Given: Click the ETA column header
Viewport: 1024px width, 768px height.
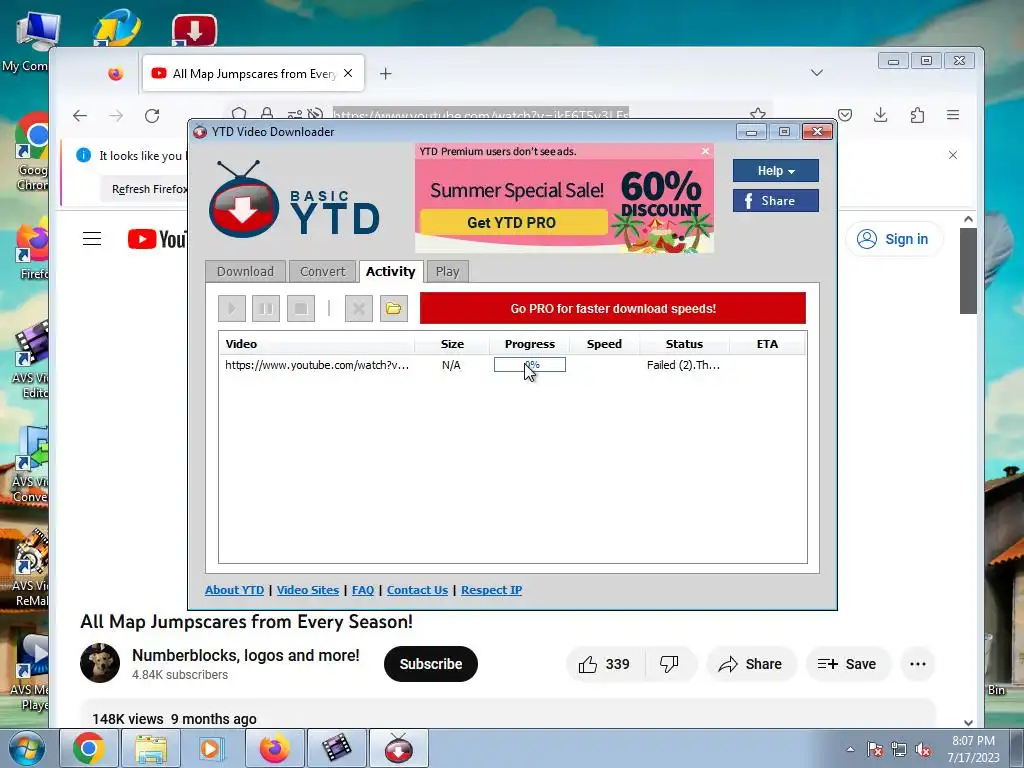Looking at the screenshot, I should pyautogui.click(x=767, y=344).
